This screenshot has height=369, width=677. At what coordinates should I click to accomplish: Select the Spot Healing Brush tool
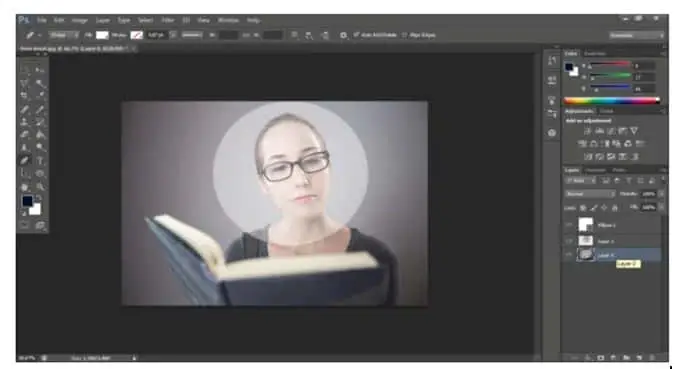tap(25, 109)
